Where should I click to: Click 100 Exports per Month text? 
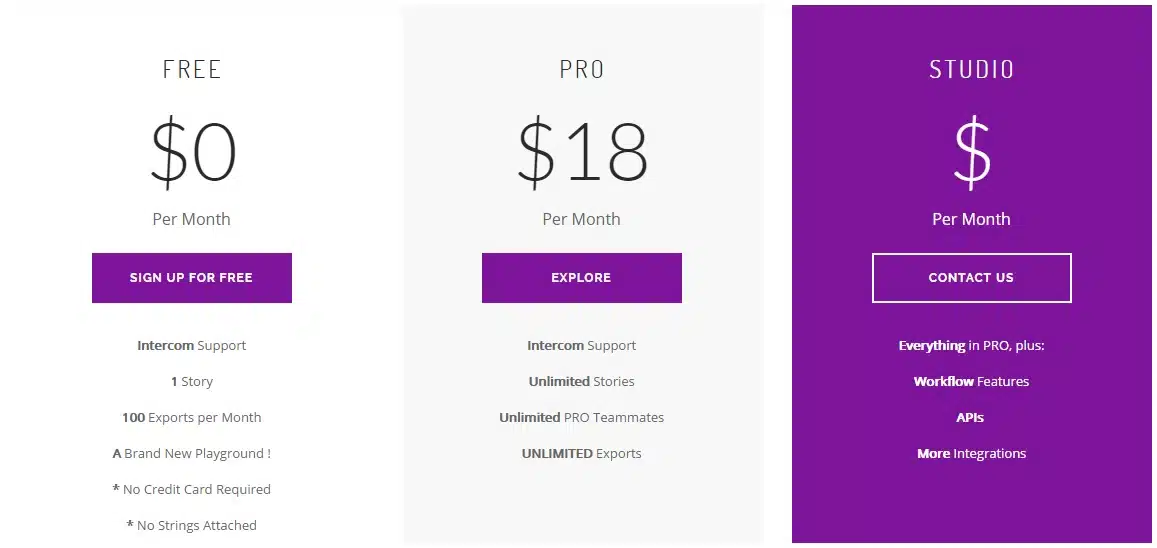[192, 418]
